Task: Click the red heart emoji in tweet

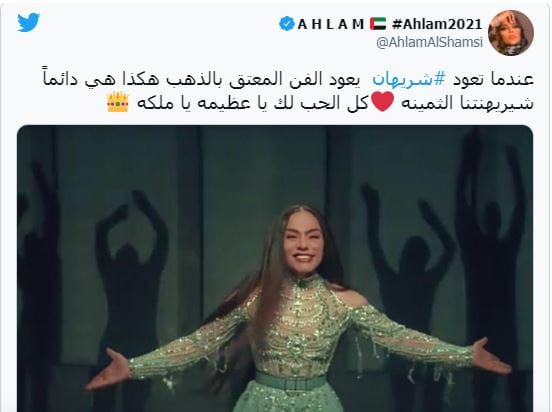Action: click(383, 101)
